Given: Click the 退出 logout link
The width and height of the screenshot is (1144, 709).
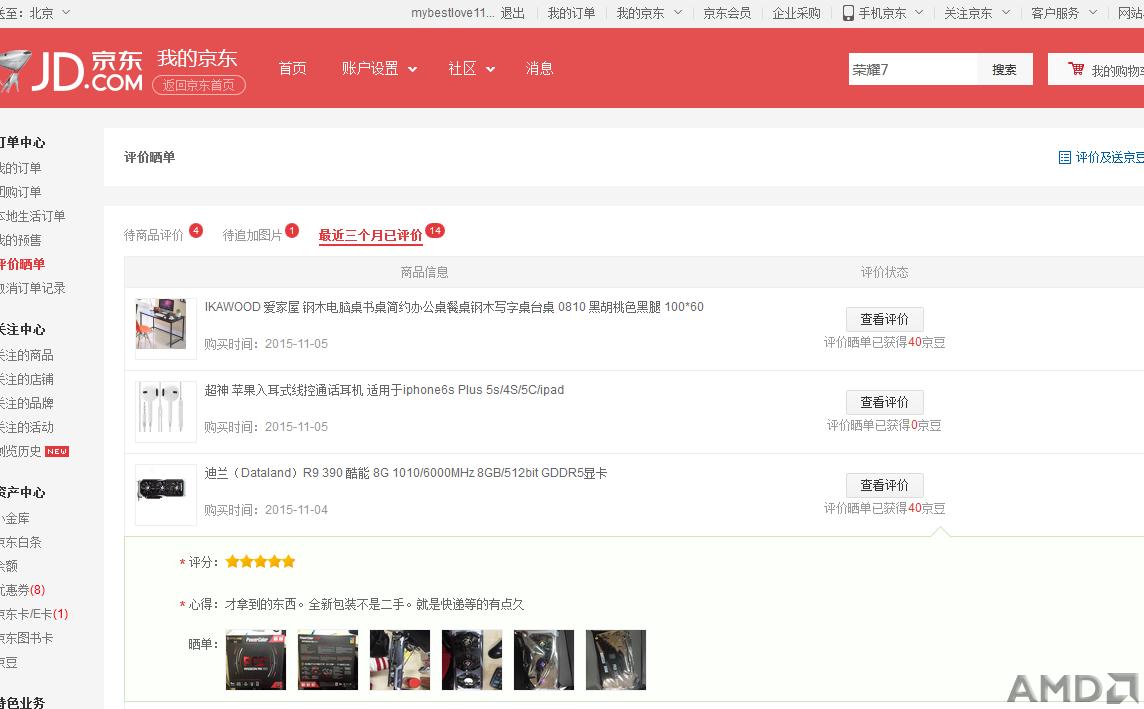Looking at the screenshot, I should click(512, 13).
